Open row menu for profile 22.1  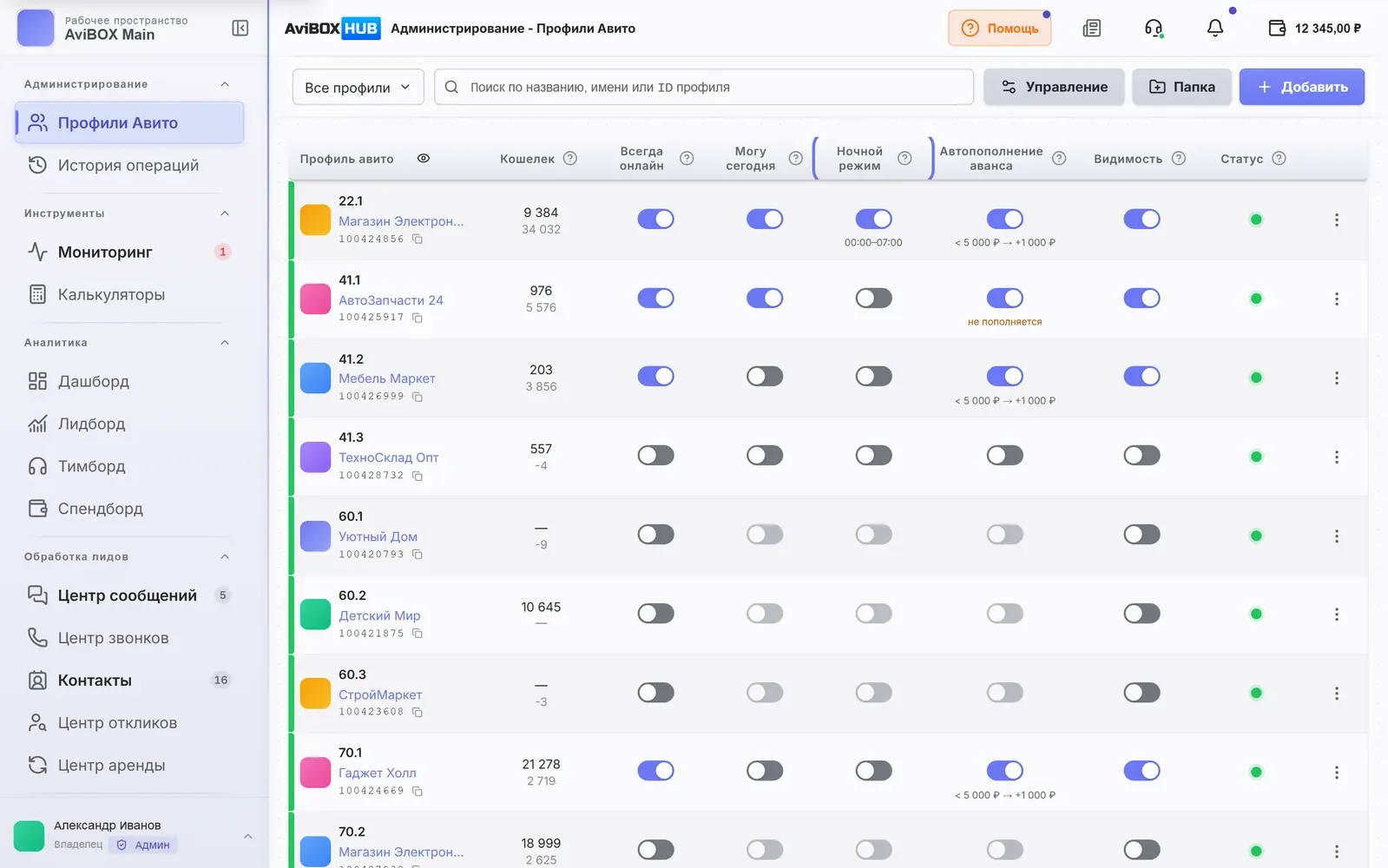point(1337,220)
